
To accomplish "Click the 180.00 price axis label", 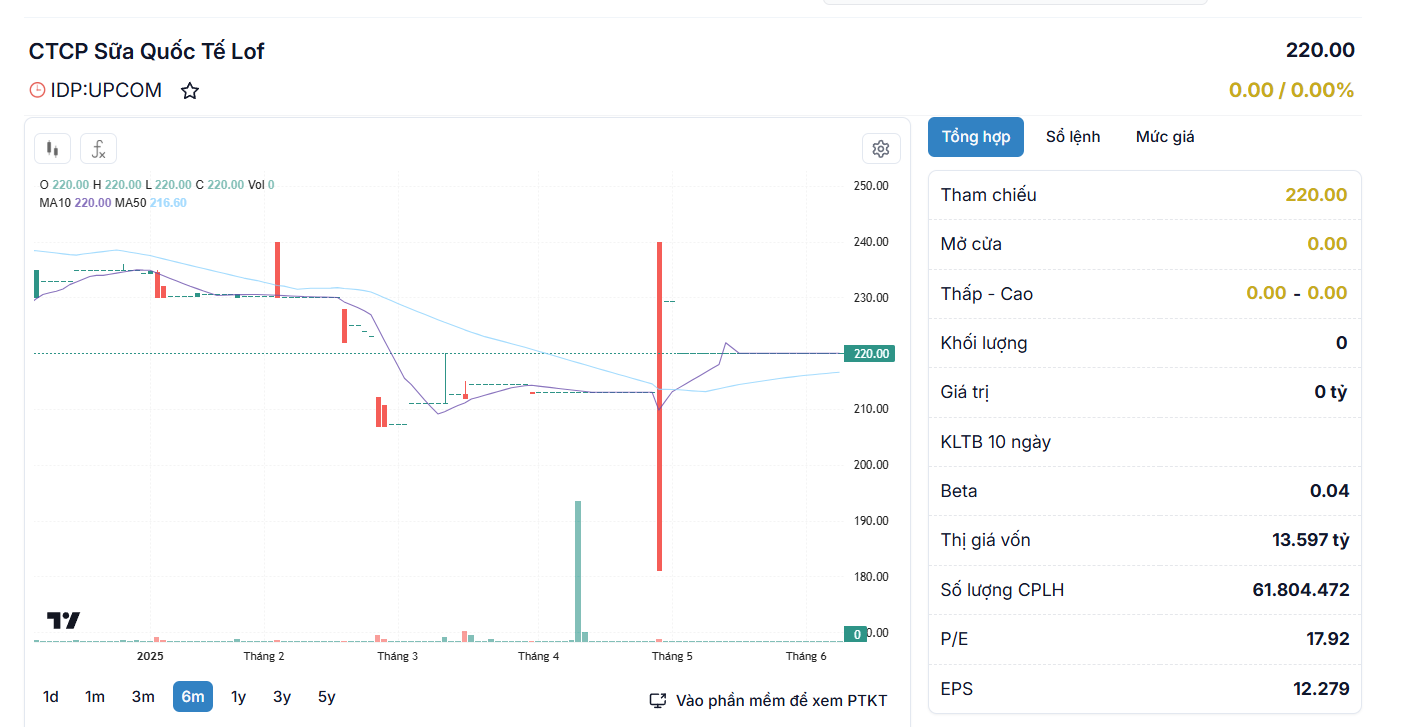I will click(871, 577).
